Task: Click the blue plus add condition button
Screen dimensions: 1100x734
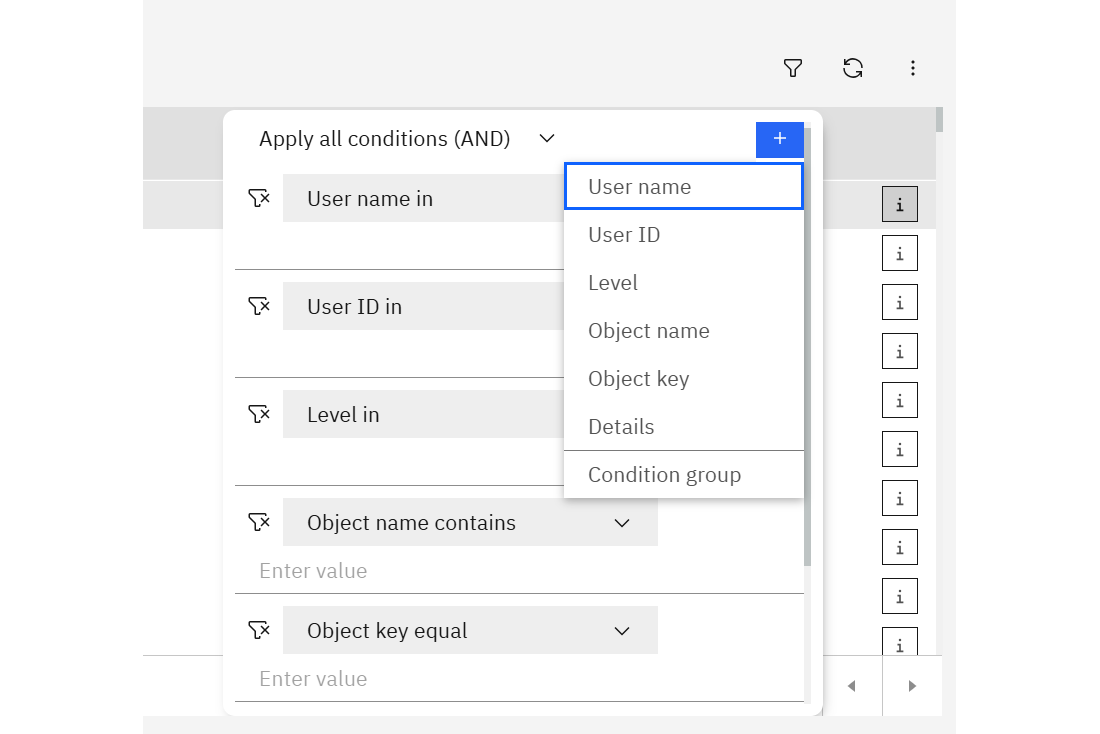Action: tap(780, 139)
